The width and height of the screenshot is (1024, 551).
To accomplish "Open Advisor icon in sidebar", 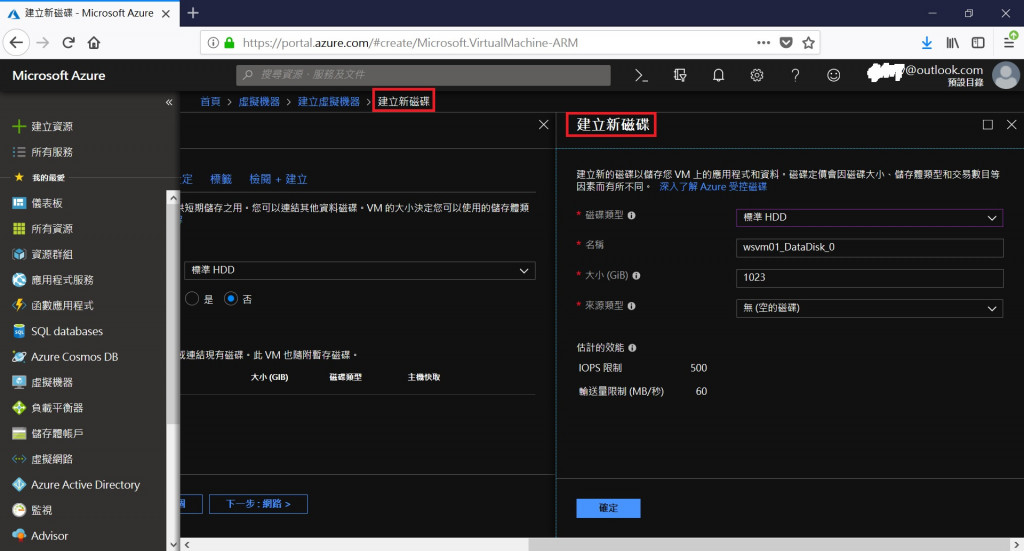I will click(19, 535).
